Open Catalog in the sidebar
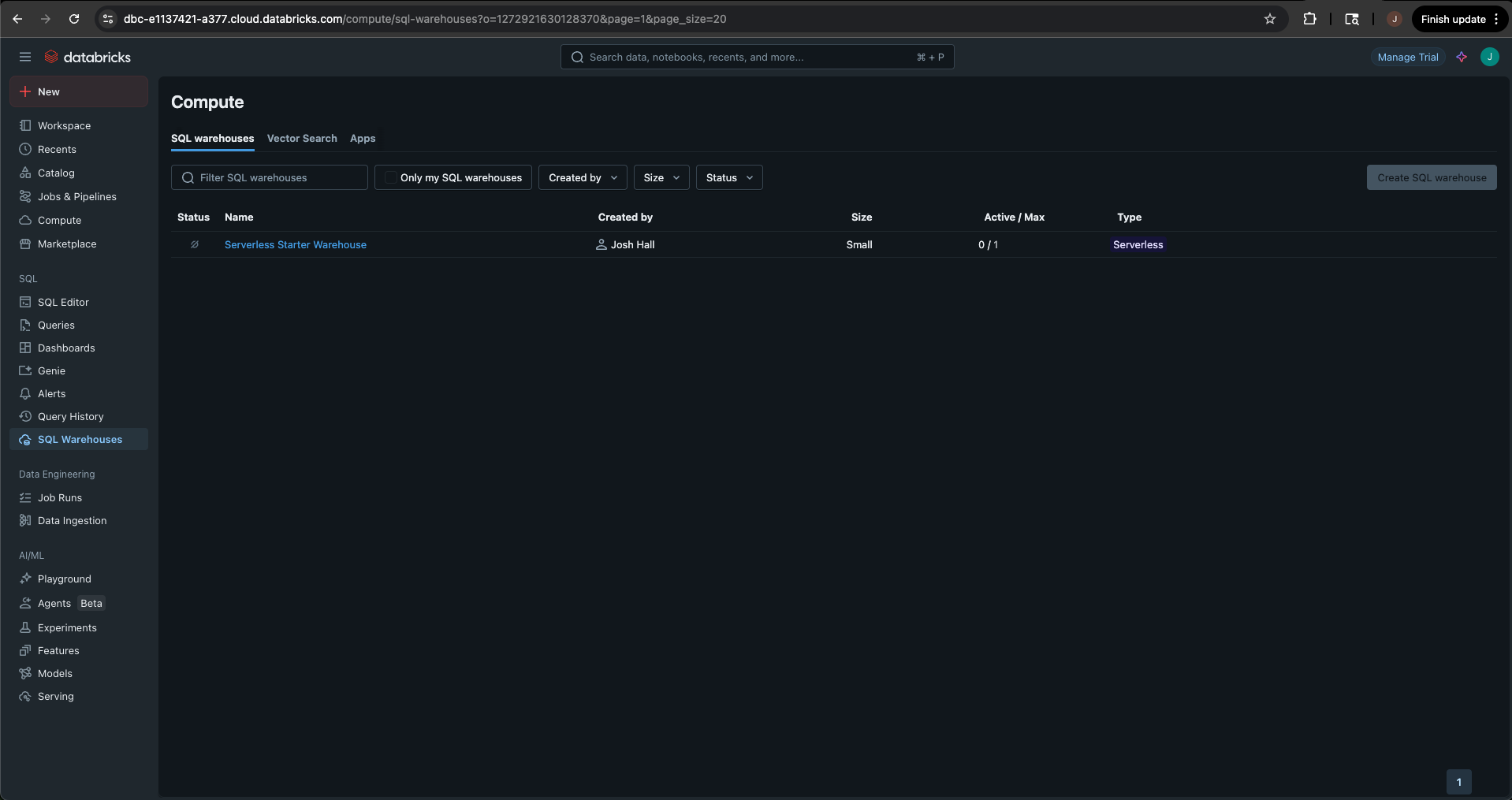The width and height of the screenshot is (1512, 800). point(79,173)
